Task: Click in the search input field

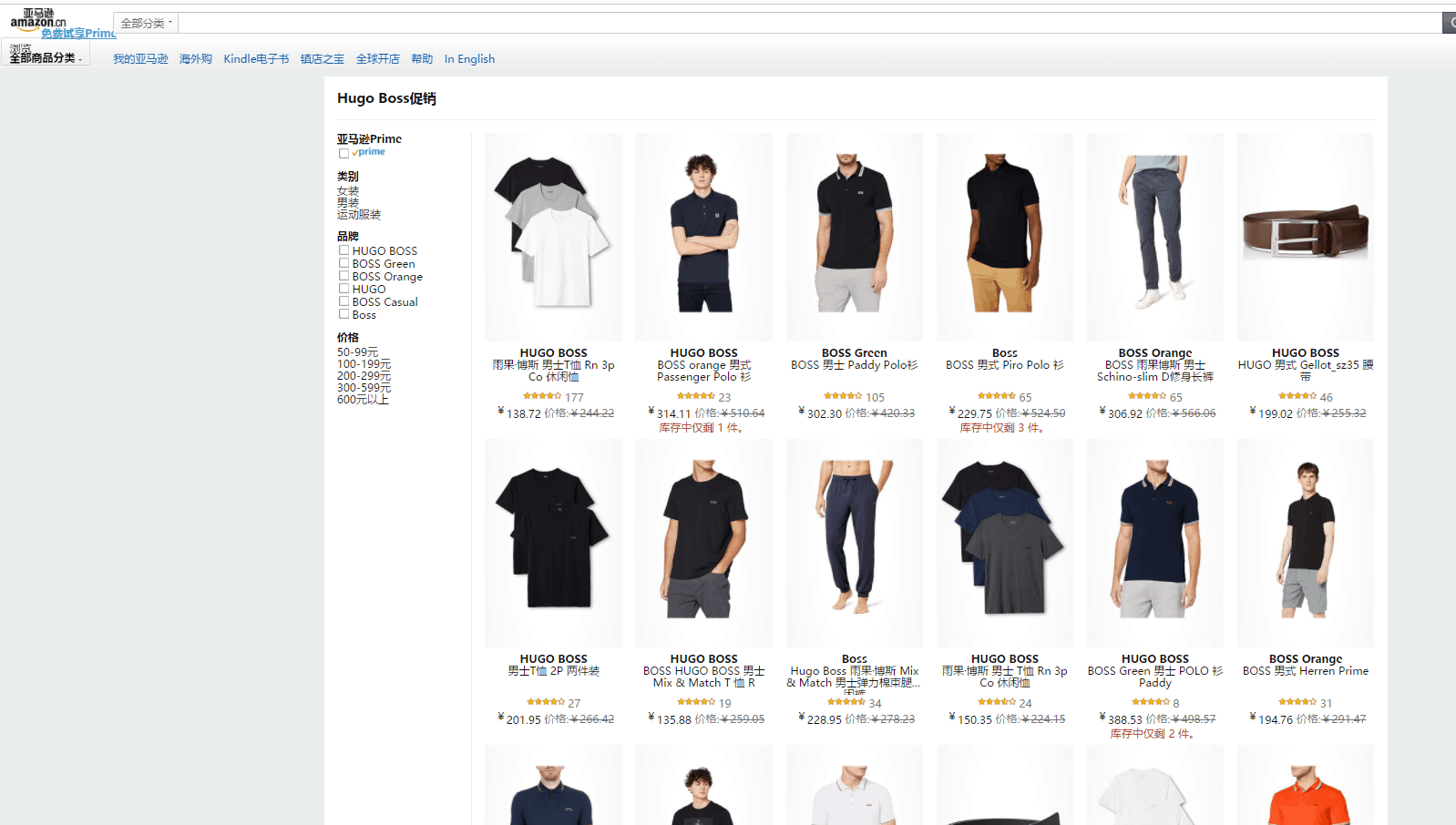Action: tap(810, 23)
